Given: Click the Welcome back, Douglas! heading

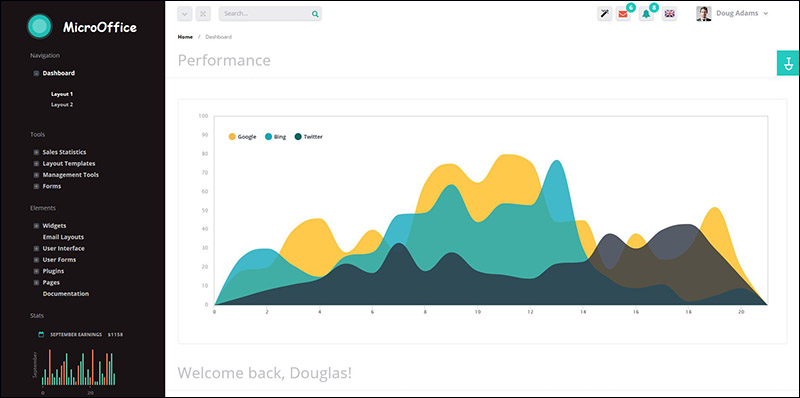Looking at the screenshot, I should tap(264, 373).
